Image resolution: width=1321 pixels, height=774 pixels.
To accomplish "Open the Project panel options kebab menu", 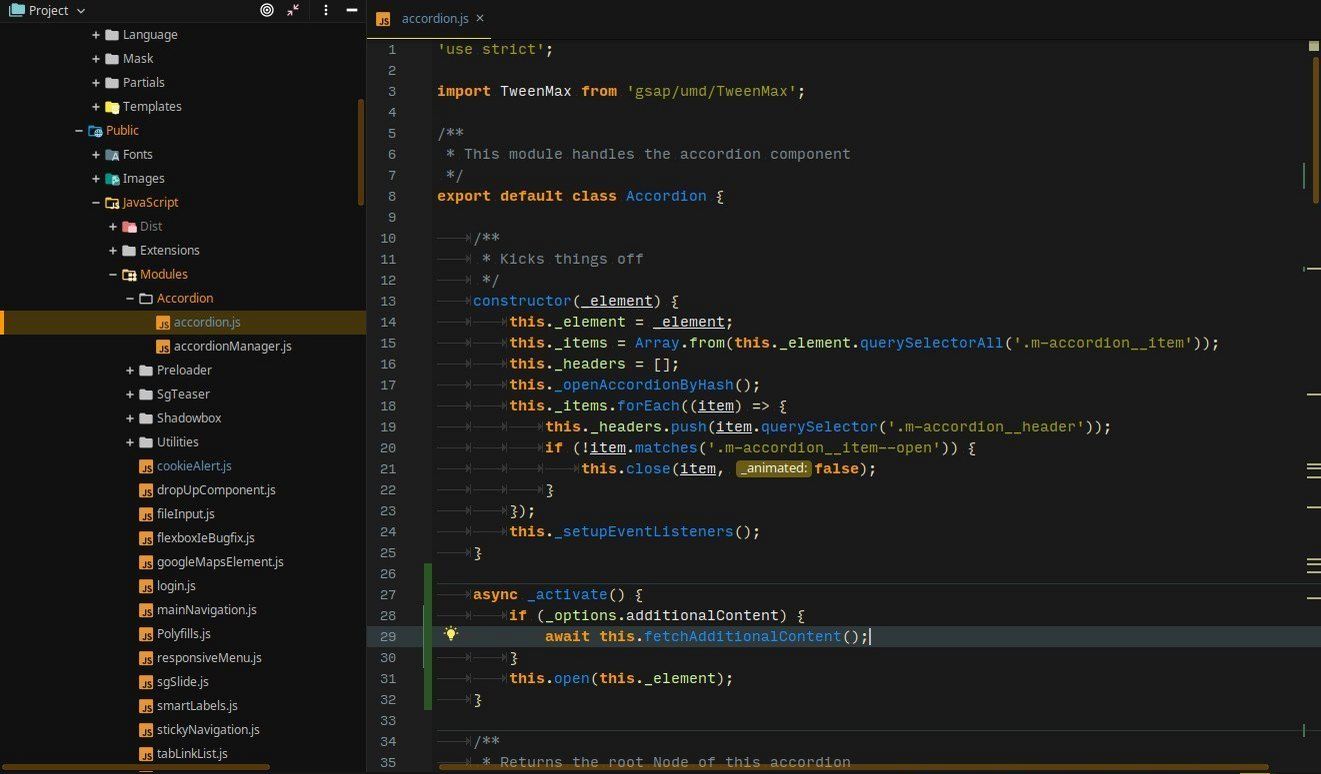I will [x=325, y=10].
